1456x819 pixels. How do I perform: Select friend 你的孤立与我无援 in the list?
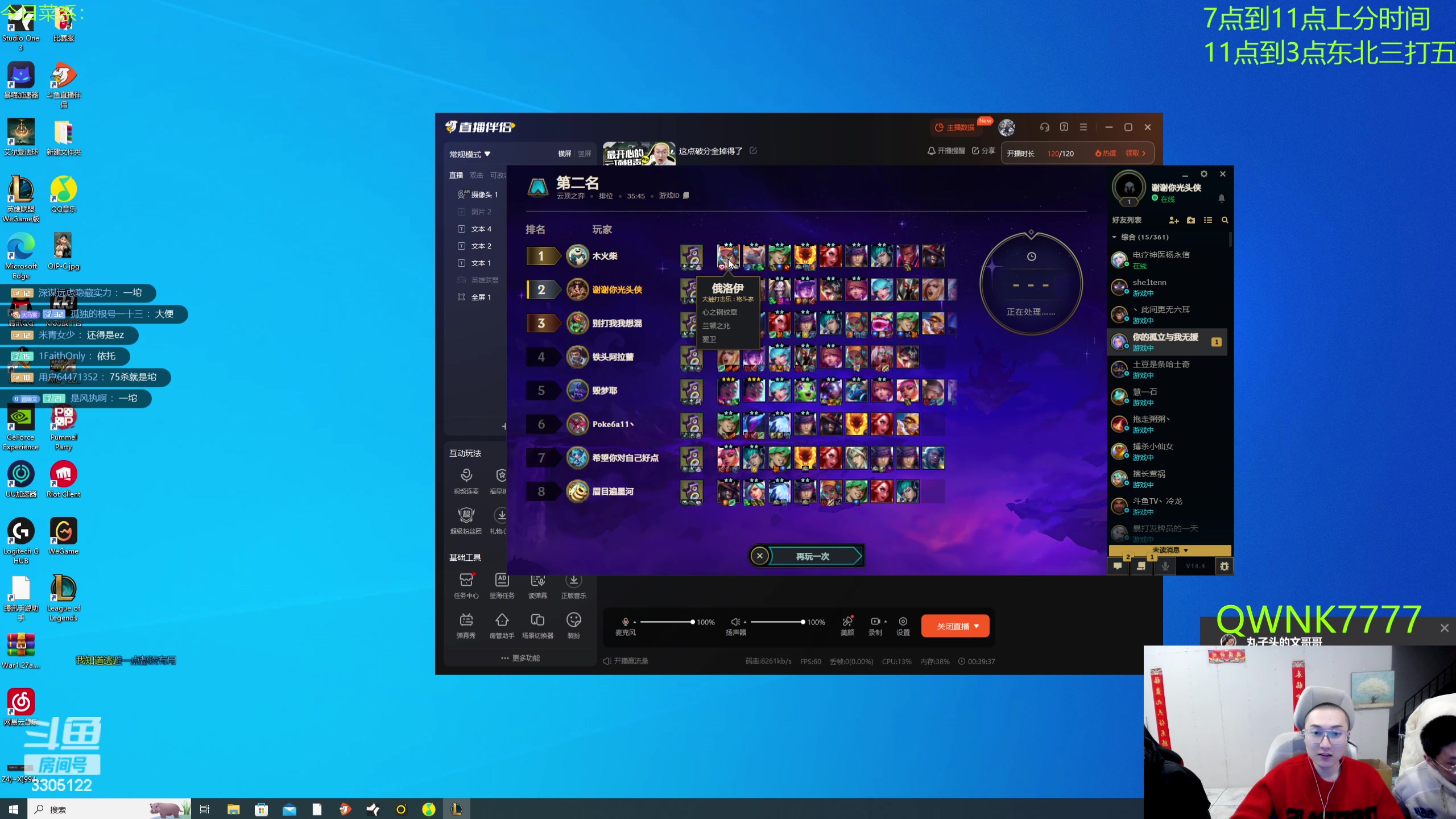coord(1167,342)
